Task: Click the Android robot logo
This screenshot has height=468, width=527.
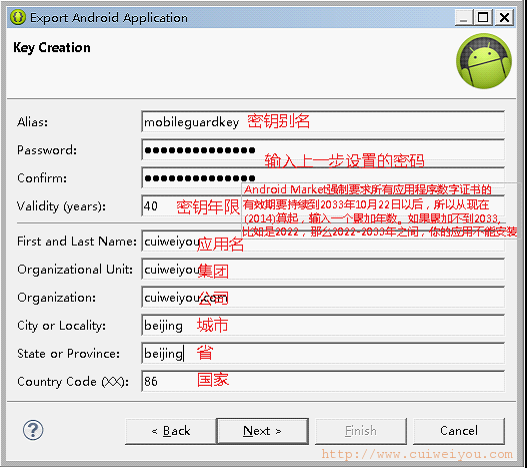Action: (484, 61)
